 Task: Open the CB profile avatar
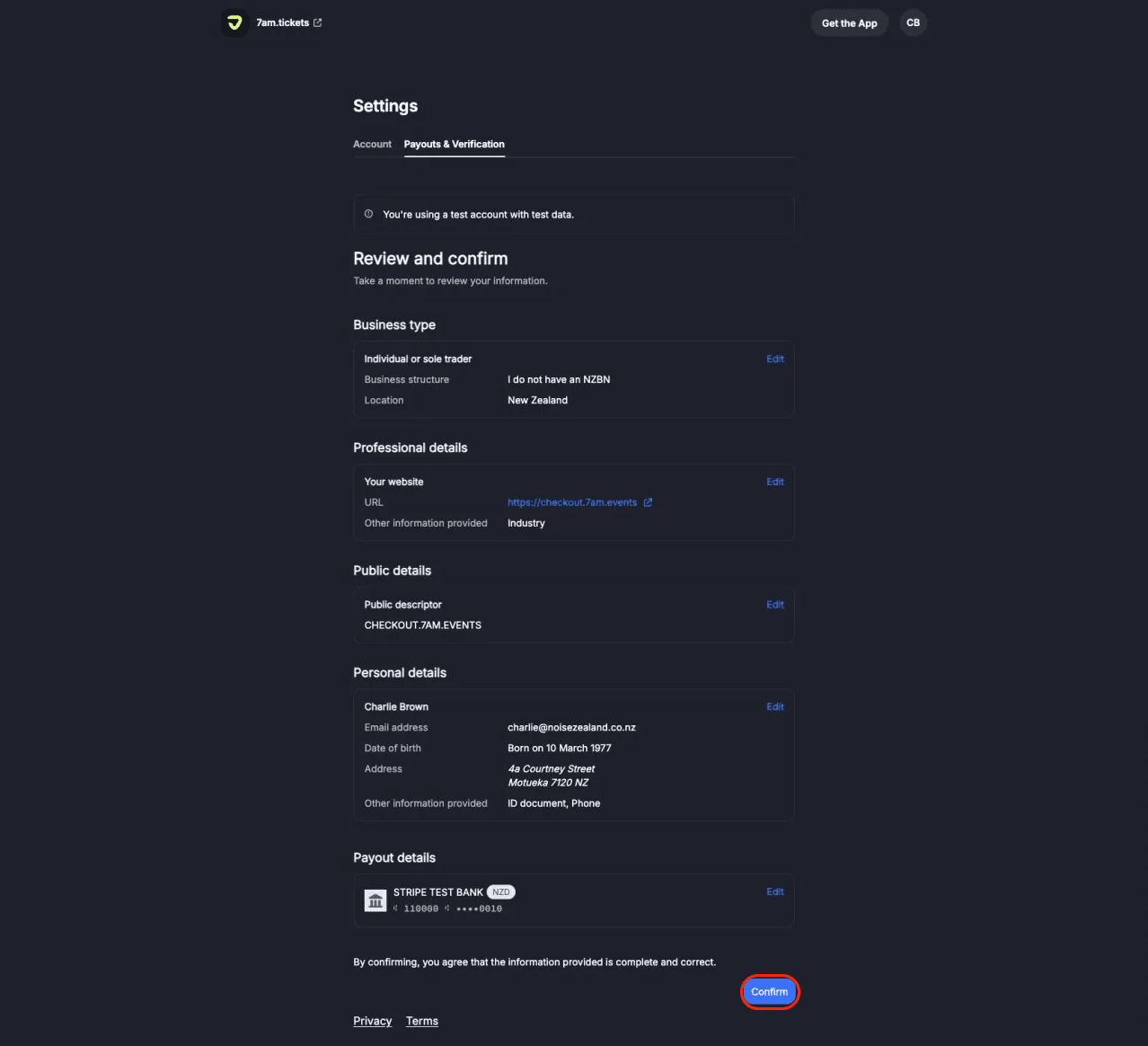coord(913,23)
